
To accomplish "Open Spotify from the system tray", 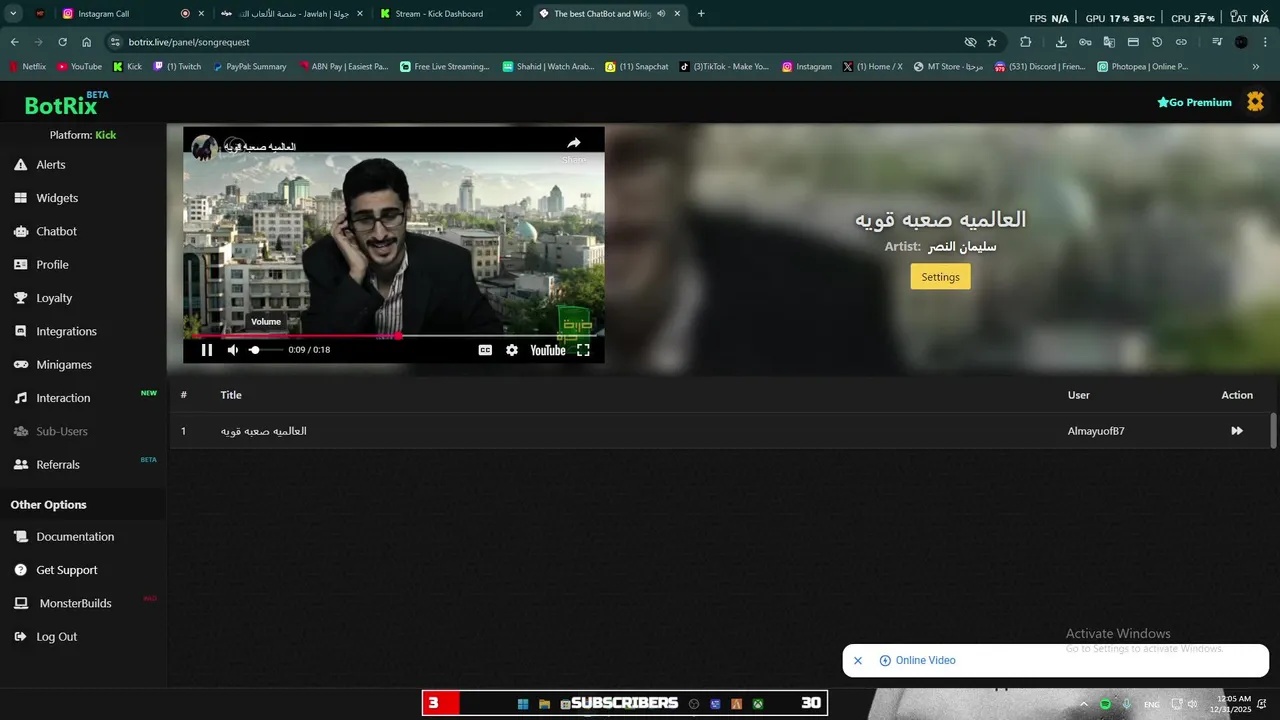I will [x=1105, y=704].
